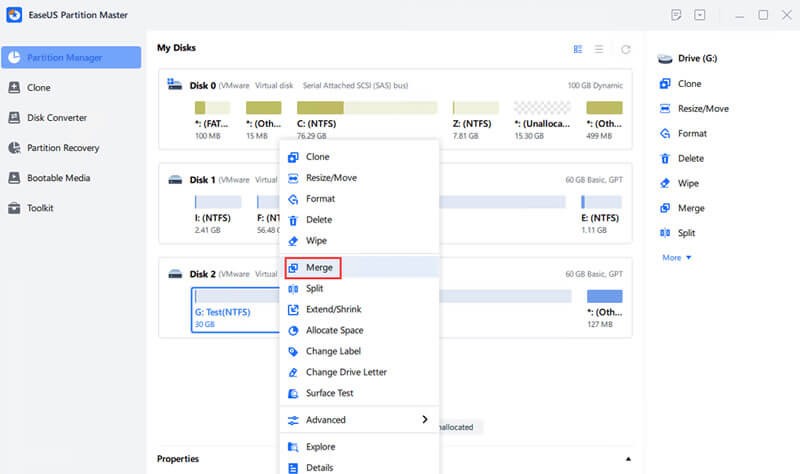Choose Split in the context menu

[359, 288]
